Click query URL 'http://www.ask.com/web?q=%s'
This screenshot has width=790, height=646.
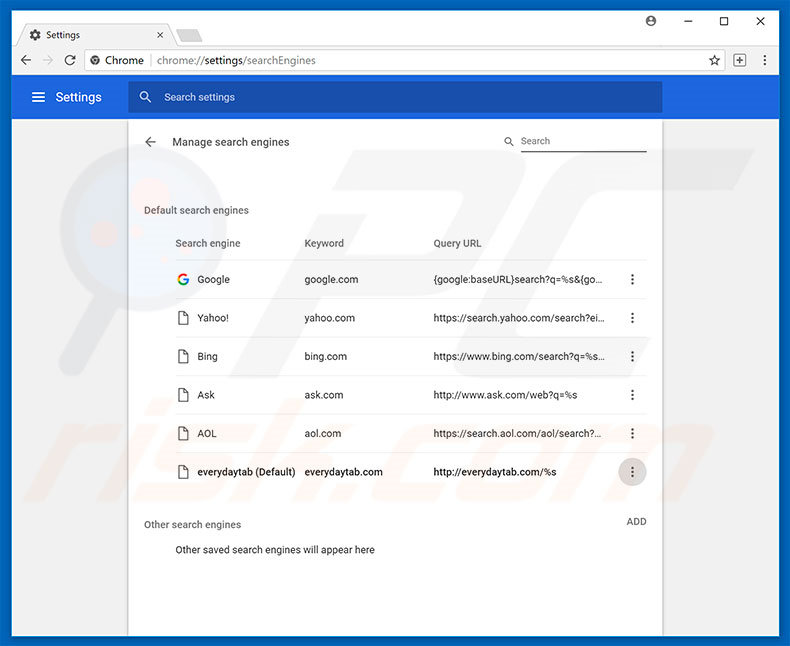pos(505,395)
